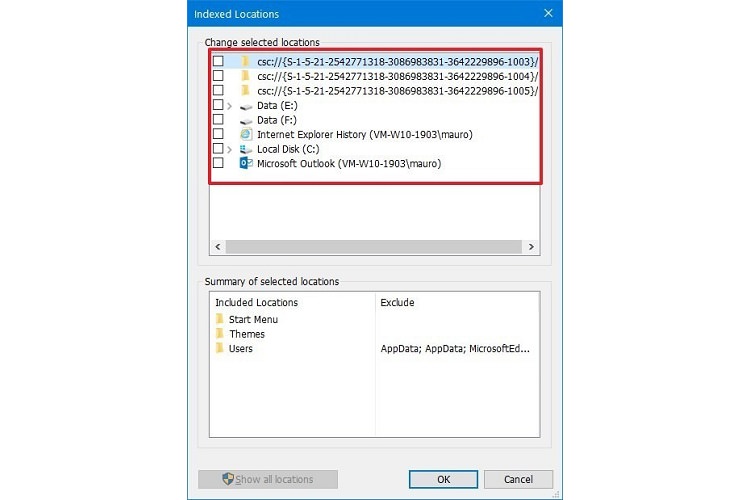Expand the Local Disk (C:) tree node
The width and height of the screenshot is (750, 500).
click(231, 149)
